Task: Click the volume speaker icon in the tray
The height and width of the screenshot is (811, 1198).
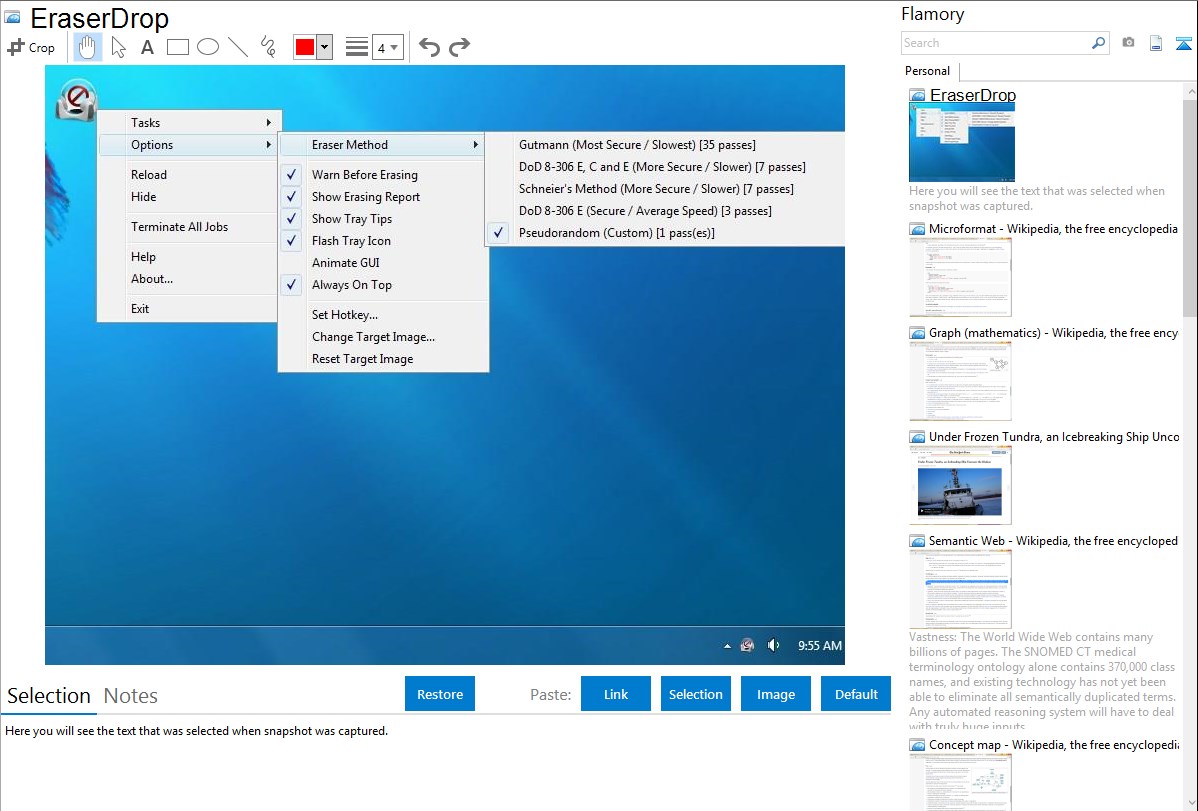Action: [773, 645]
